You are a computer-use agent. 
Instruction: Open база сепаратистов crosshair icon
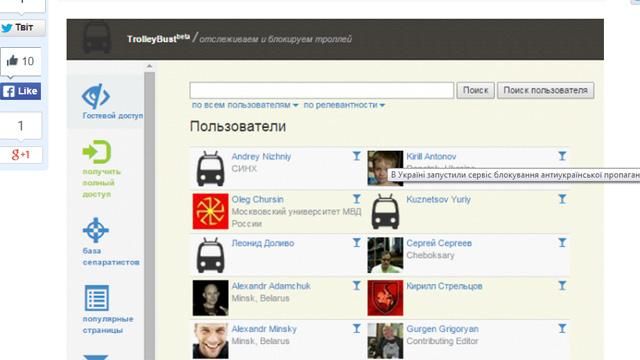(96, 230)
